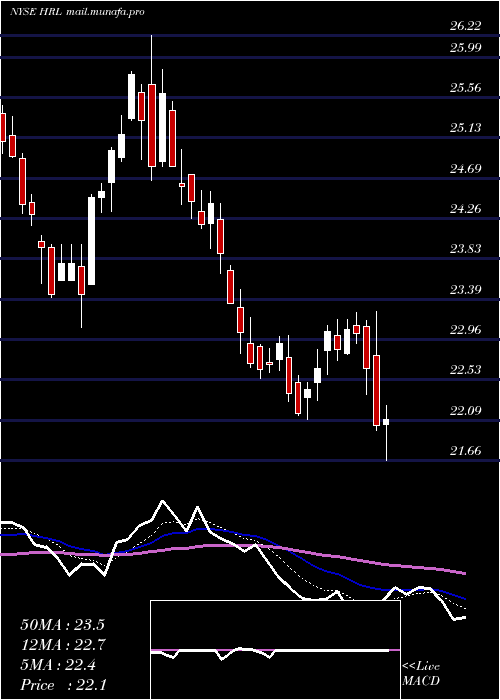
Task: Click the 50MA : 23.5 readout
Action: click(63, 625)
